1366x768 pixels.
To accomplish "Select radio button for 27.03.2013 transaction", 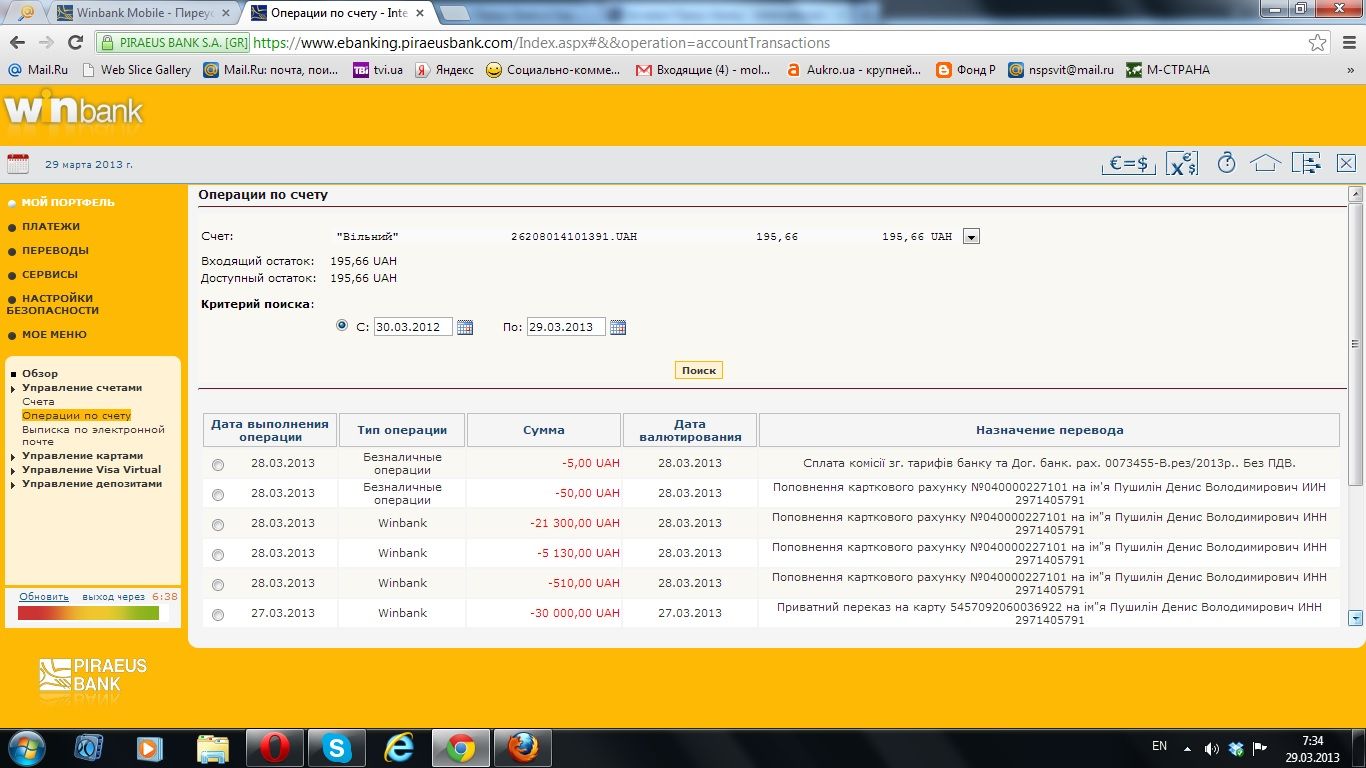I will coord(218,614).
